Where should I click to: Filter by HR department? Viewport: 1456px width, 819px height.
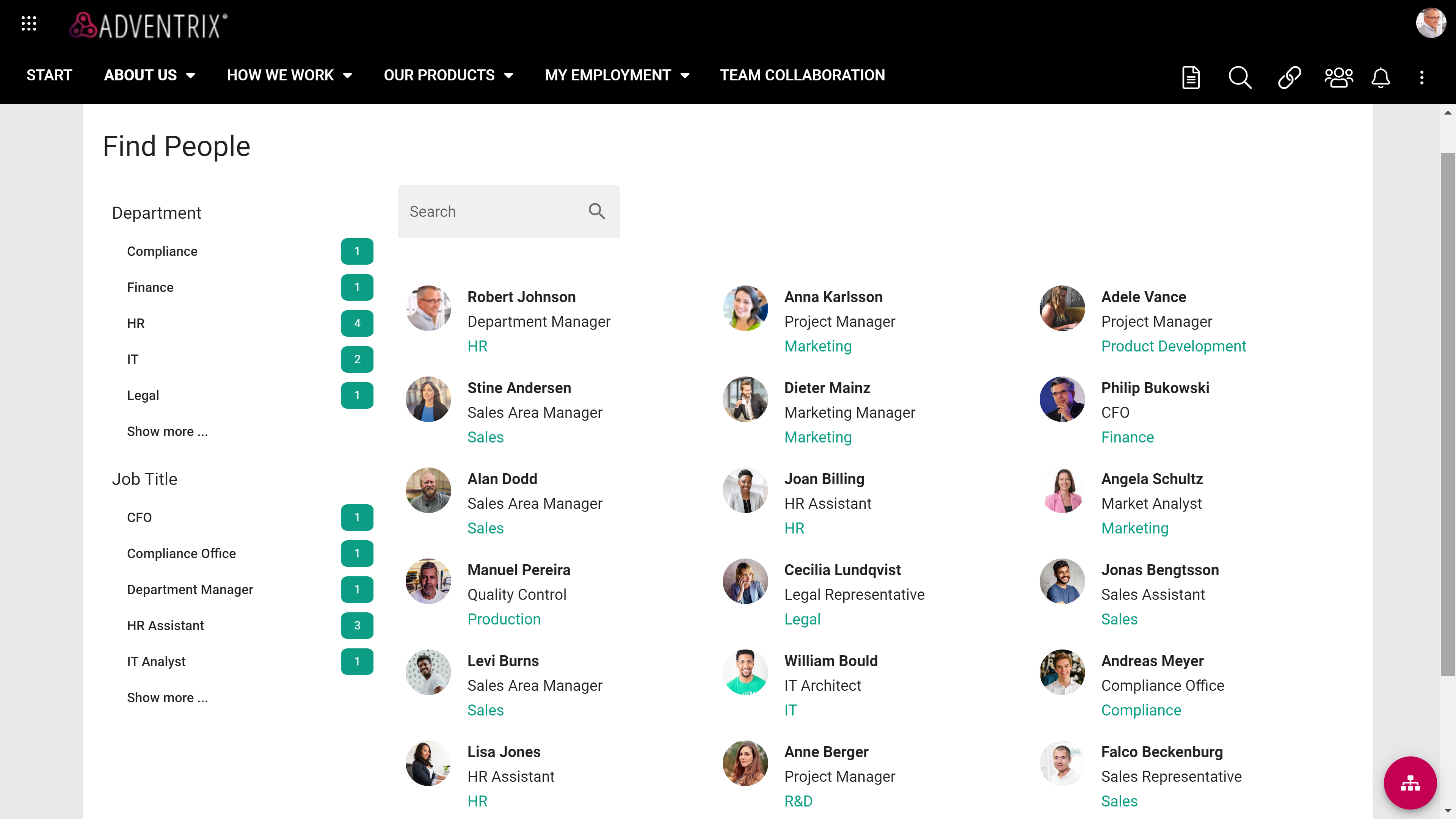136,323
